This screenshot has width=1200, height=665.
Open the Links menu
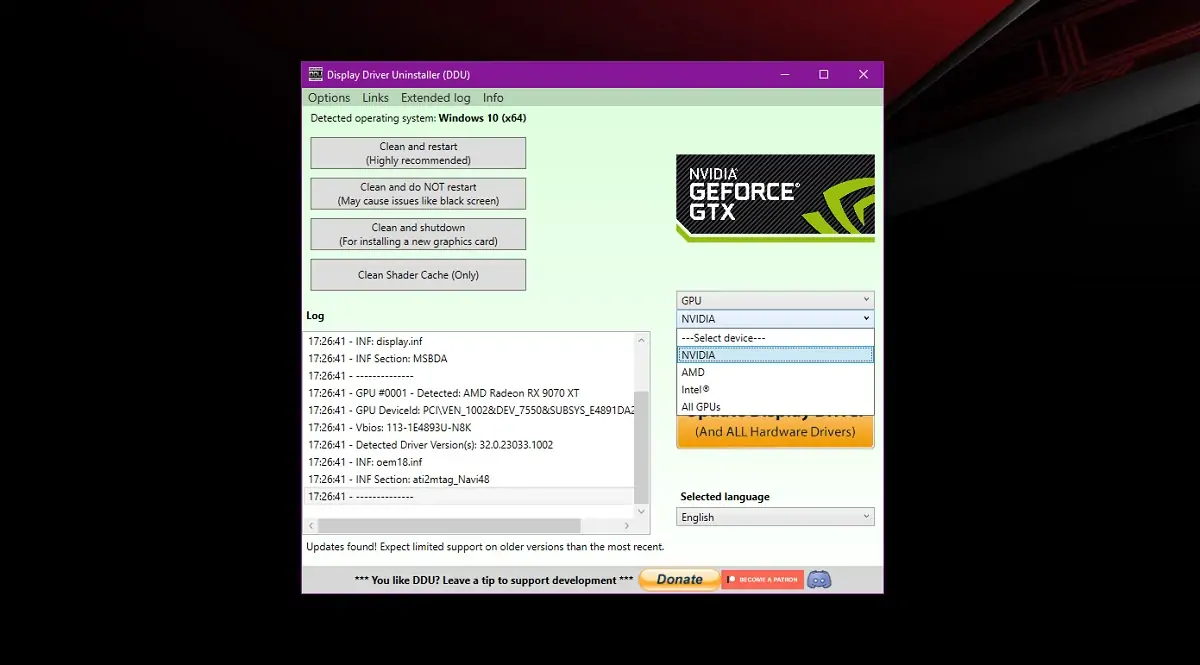coord(376,98)
